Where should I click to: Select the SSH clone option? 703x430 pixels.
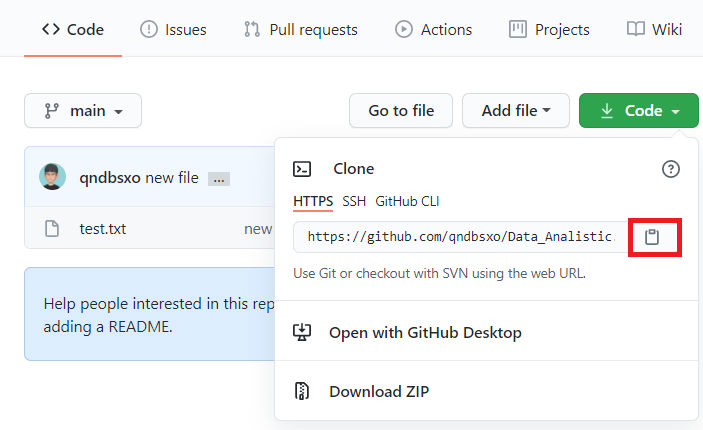pyautogui.click(x=354, y=201)
